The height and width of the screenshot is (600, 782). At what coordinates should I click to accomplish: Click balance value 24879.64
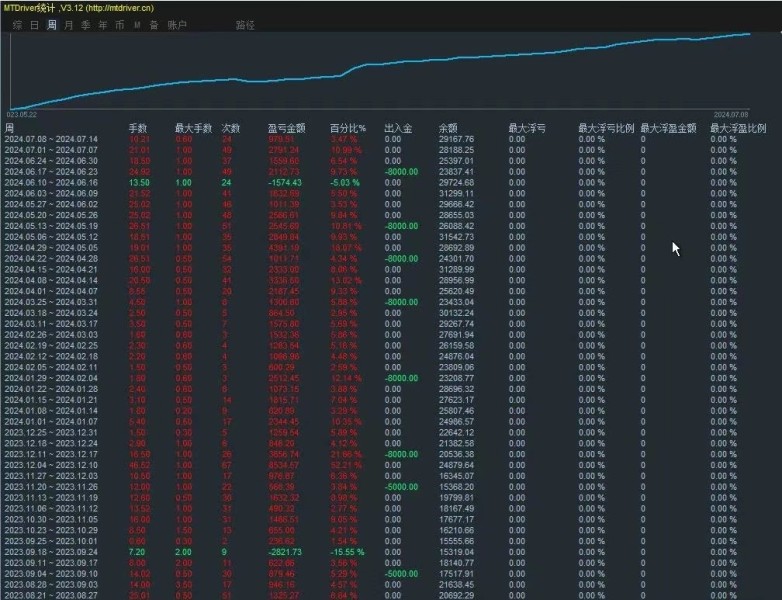coord(456,465)
